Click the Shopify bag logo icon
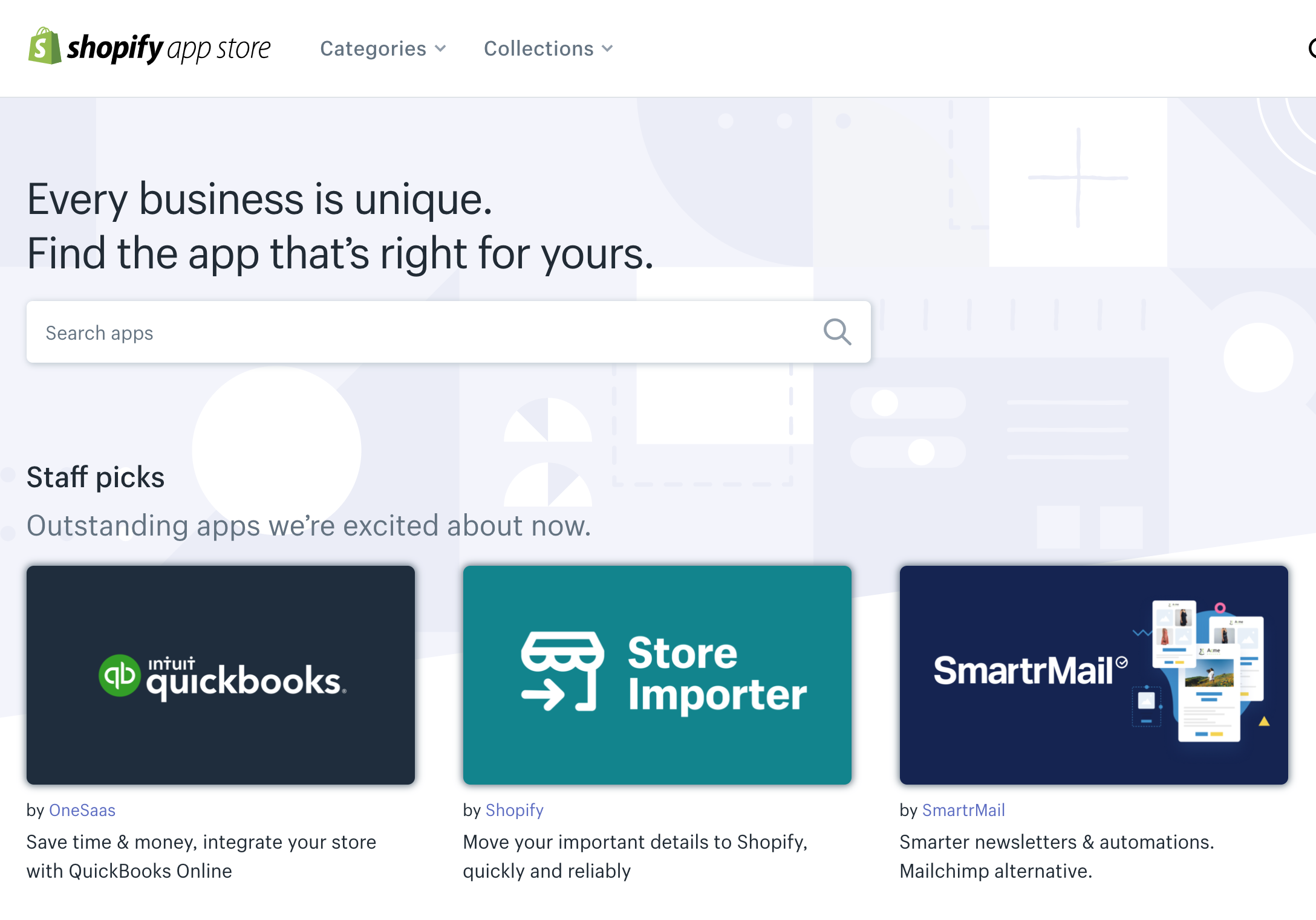 pyautogui.click(x=45, y=46)
